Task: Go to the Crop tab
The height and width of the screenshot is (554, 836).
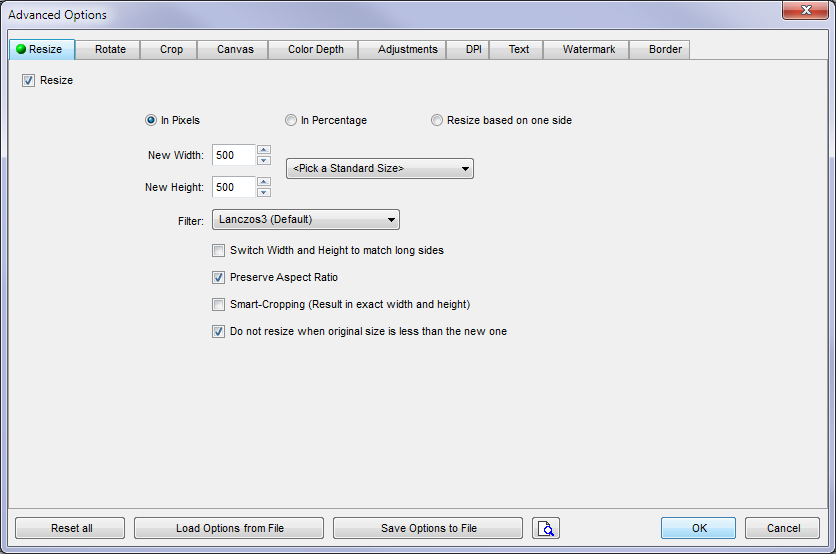Action: pos(171,49)
